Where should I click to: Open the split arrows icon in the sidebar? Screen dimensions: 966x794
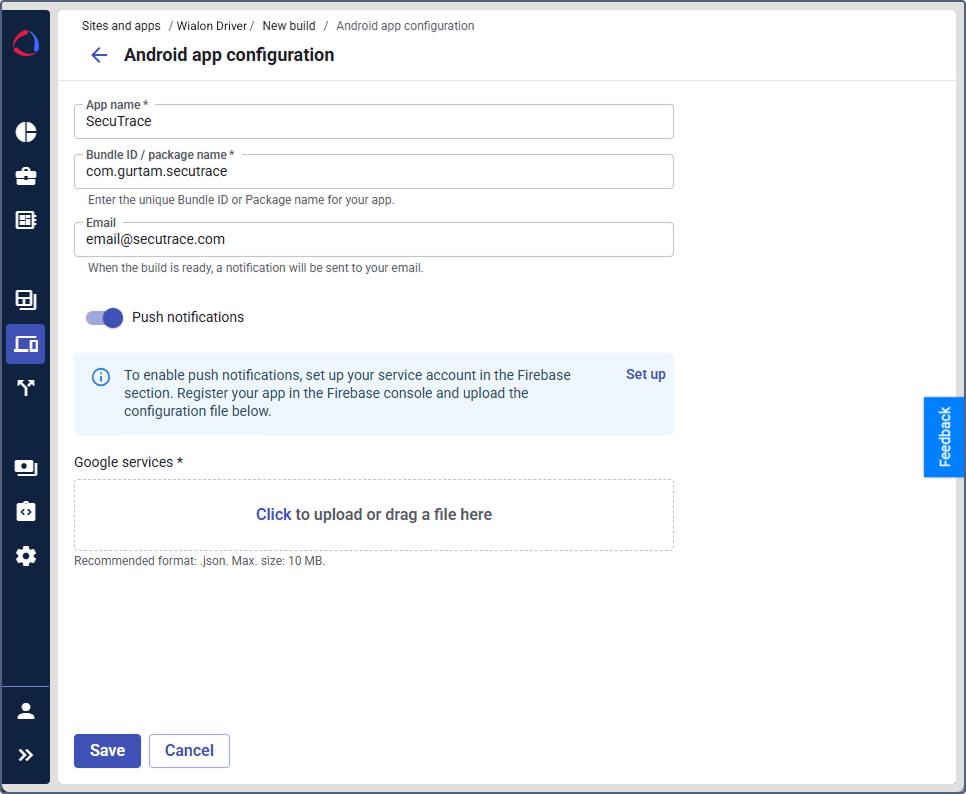tap(26, 387)
